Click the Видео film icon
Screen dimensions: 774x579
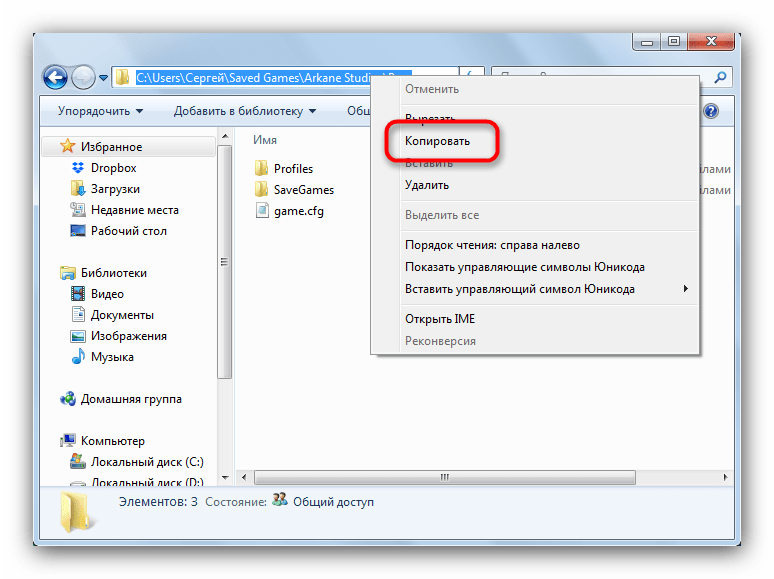click(78, 294)
